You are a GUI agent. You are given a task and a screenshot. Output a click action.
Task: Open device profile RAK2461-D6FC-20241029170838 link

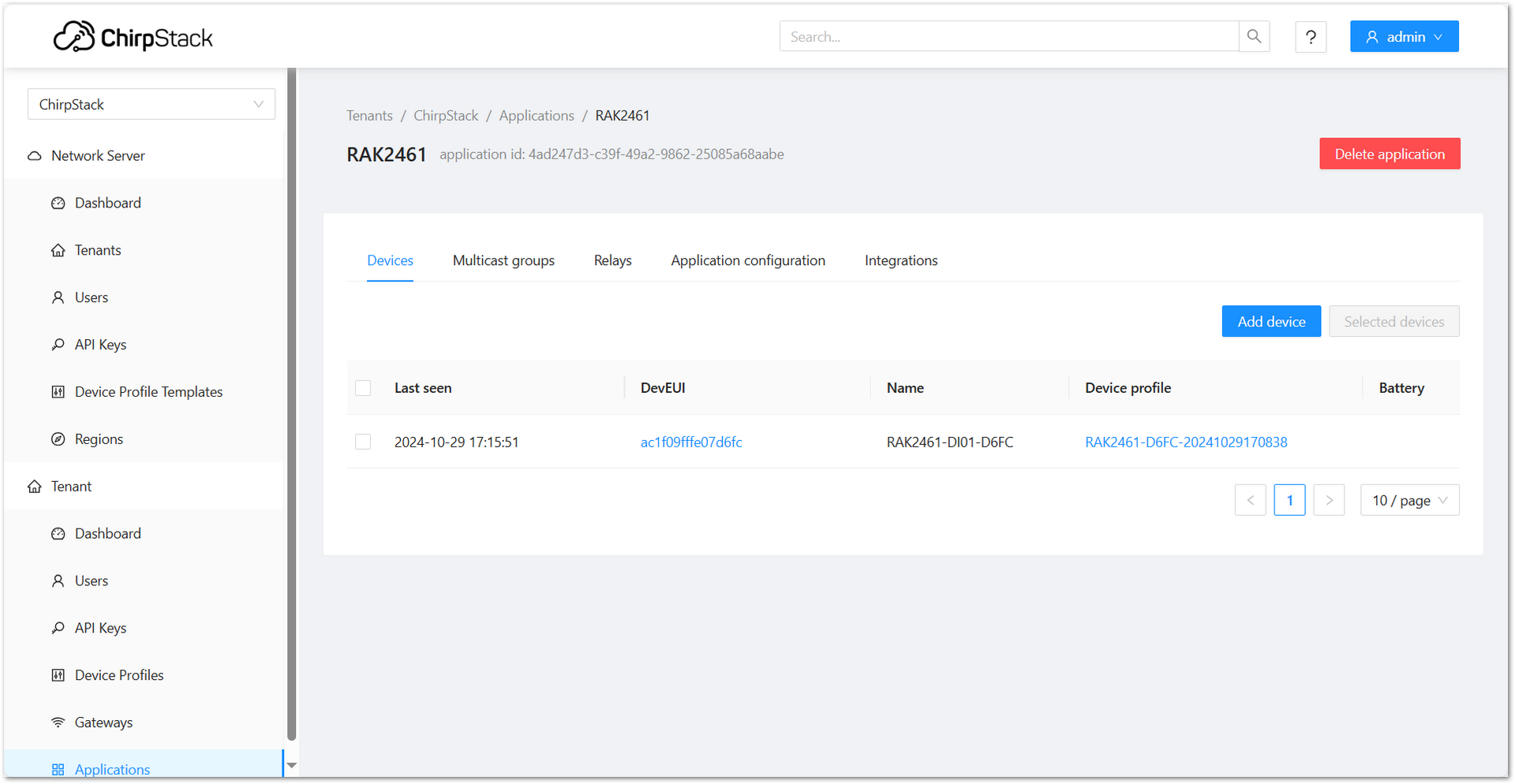click(1186, 442)
